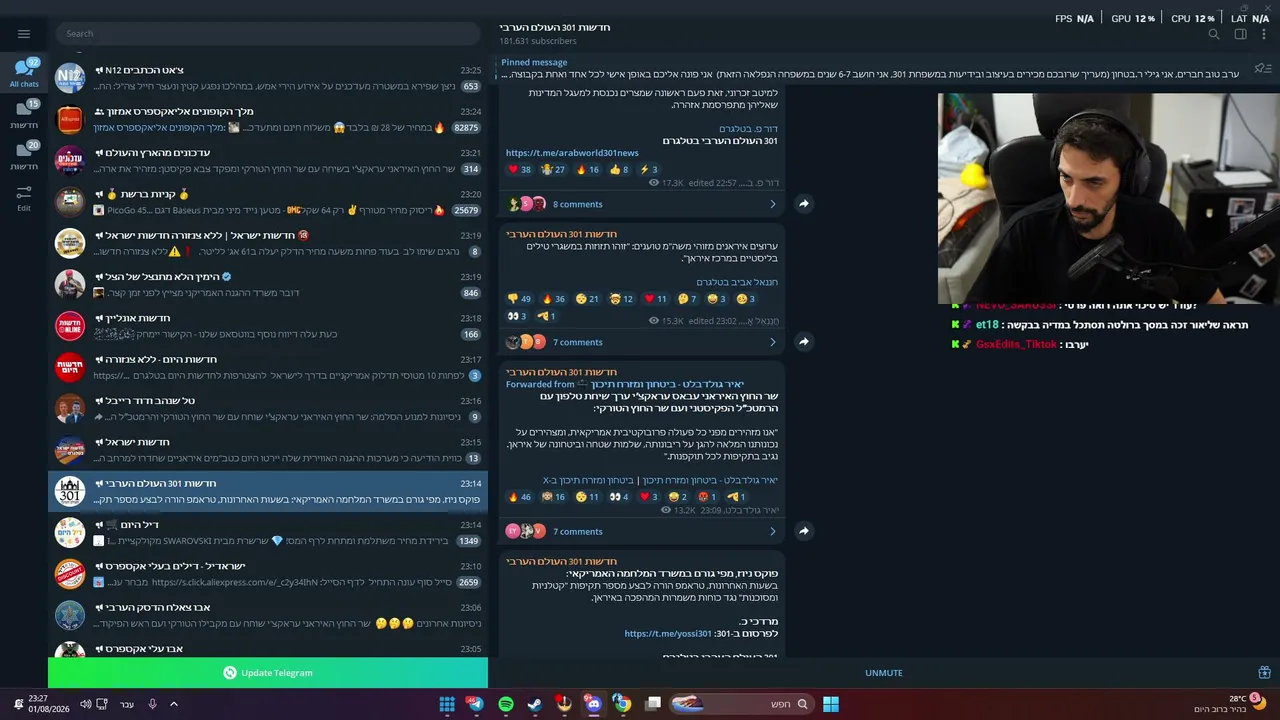Image resolution: width=1280 pixels, height=720 pixels.
Task: Open the t.me/arabworld301news link
Action: [572, 153]
